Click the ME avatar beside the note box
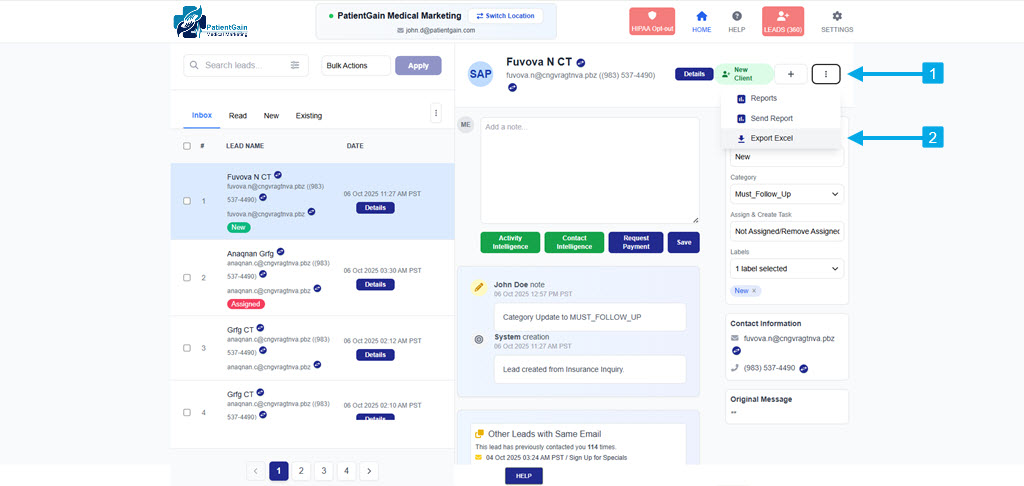This screenshot has width=1024, height=486. [465, 124]
